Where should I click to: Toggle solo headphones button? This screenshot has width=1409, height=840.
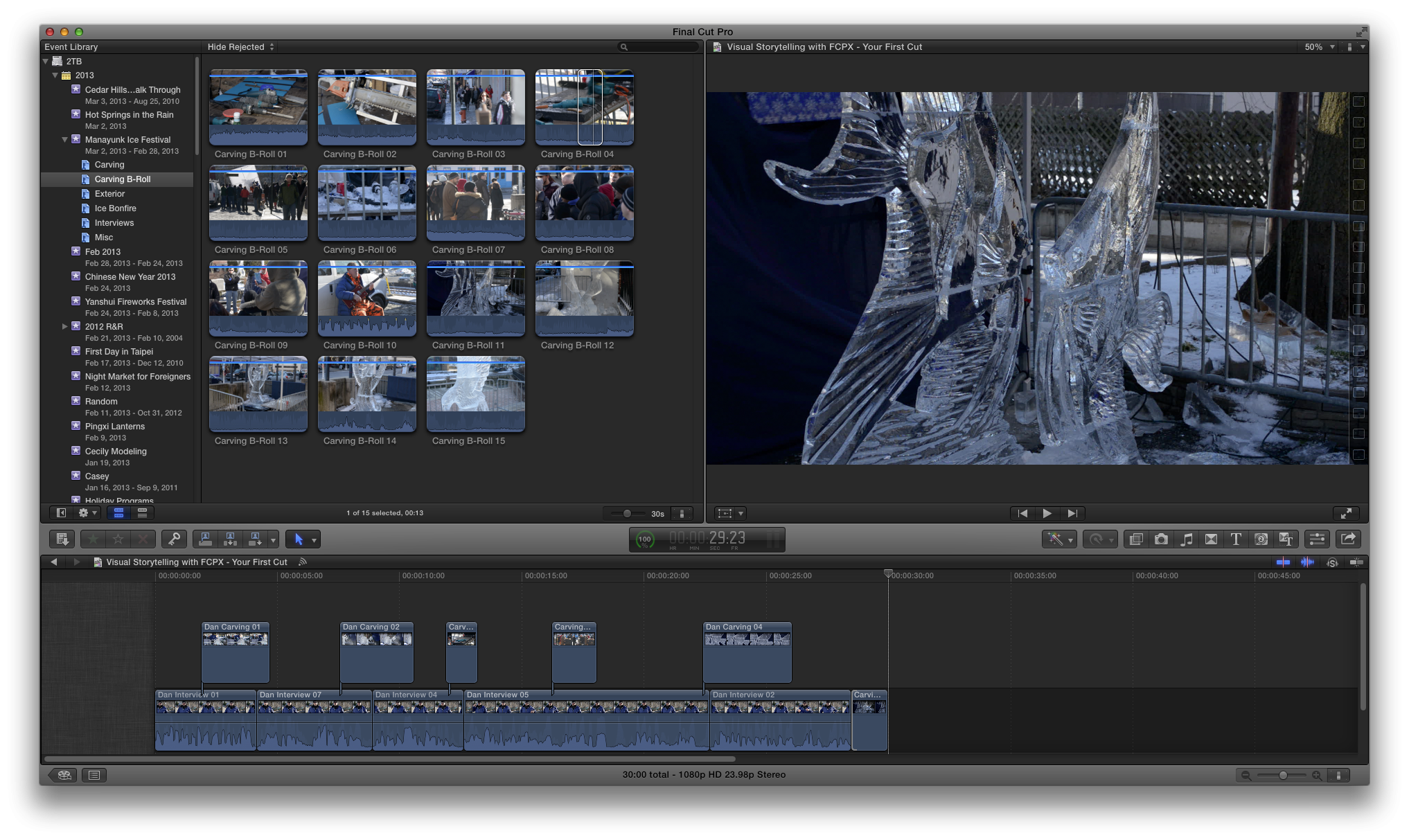[1331, 562]
